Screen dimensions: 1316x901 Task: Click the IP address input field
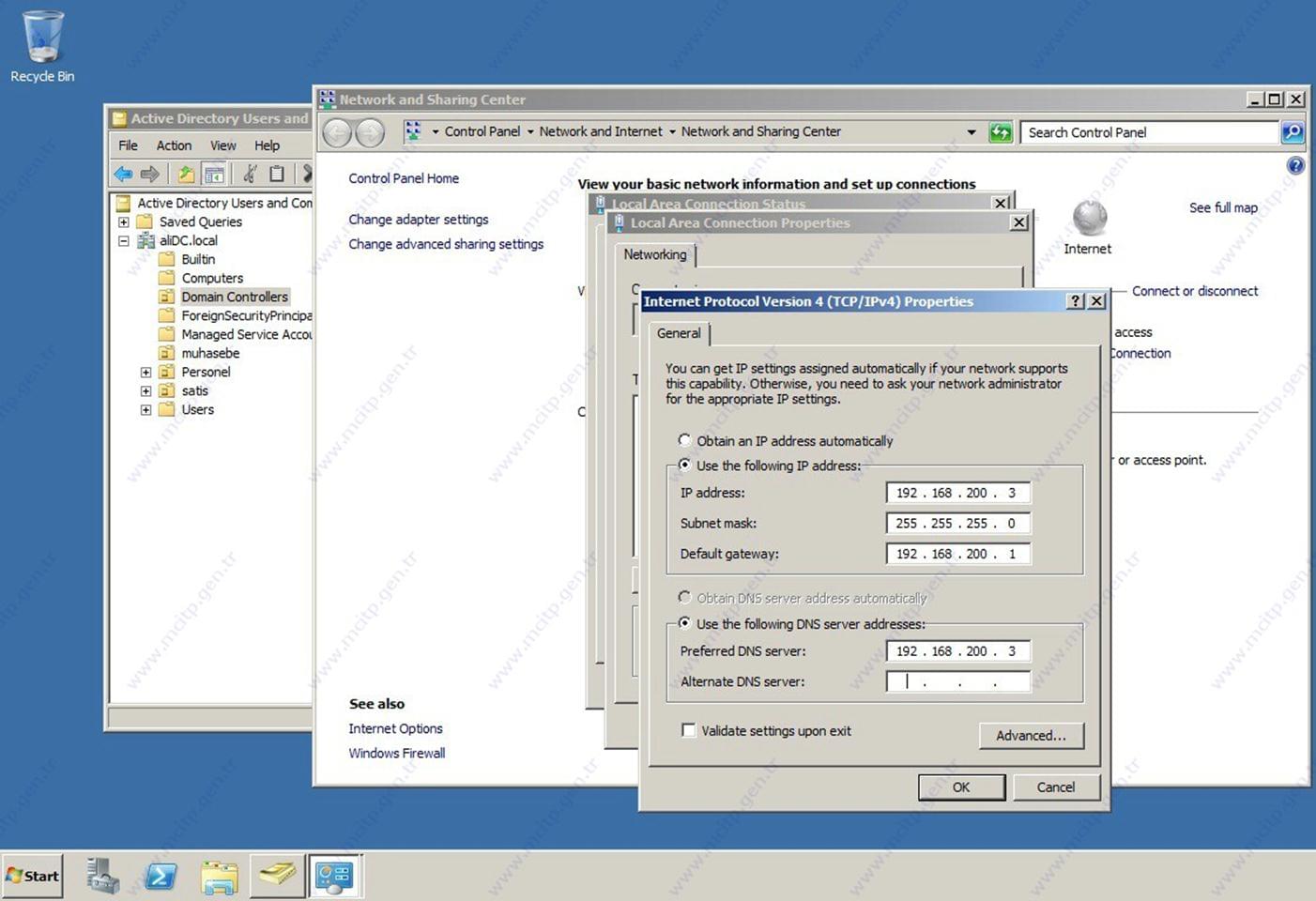click(958, 493)
